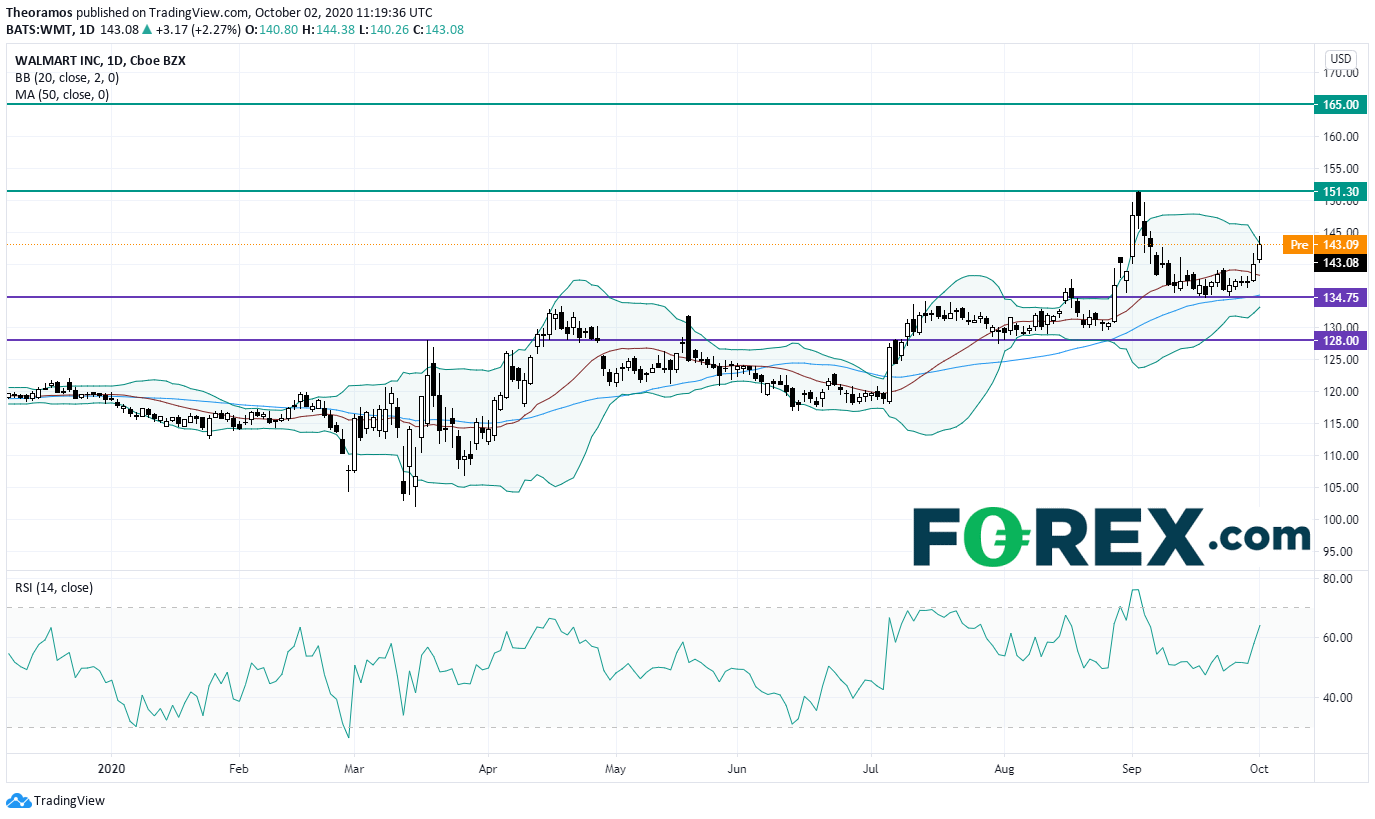Click the 120.00 price axis tick
Image resolution: width=1375 pixels, height=819 pixels.
pyautogui.click(x=1340, y=392)
